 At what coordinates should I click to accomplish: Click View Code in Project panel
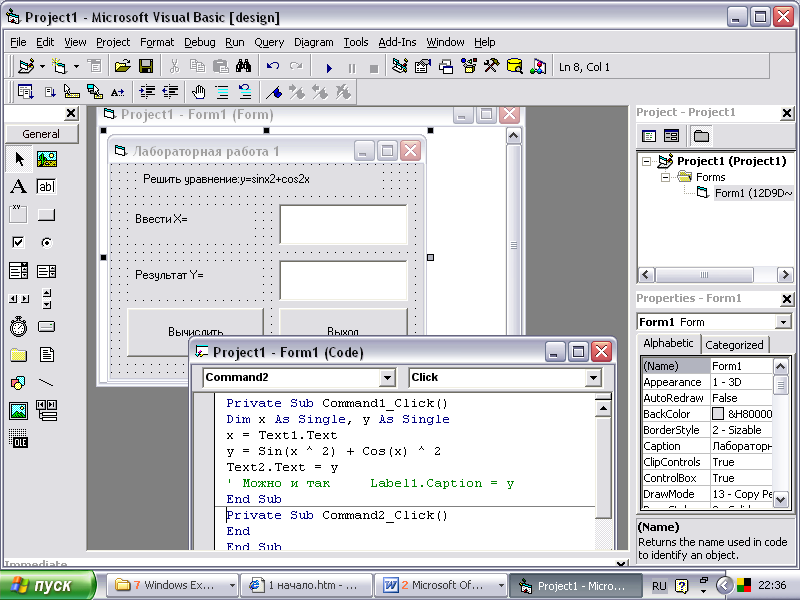[x=649, y=136]
